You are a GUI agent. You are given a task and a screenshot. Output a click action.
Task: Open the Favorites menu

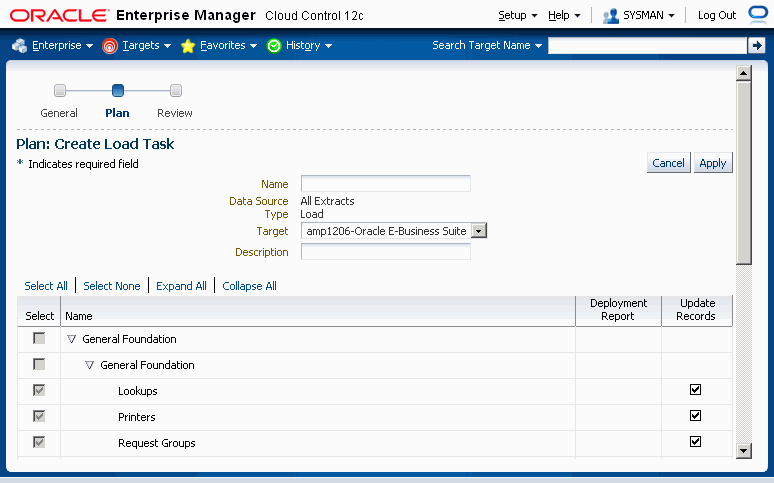pos(229,45)
